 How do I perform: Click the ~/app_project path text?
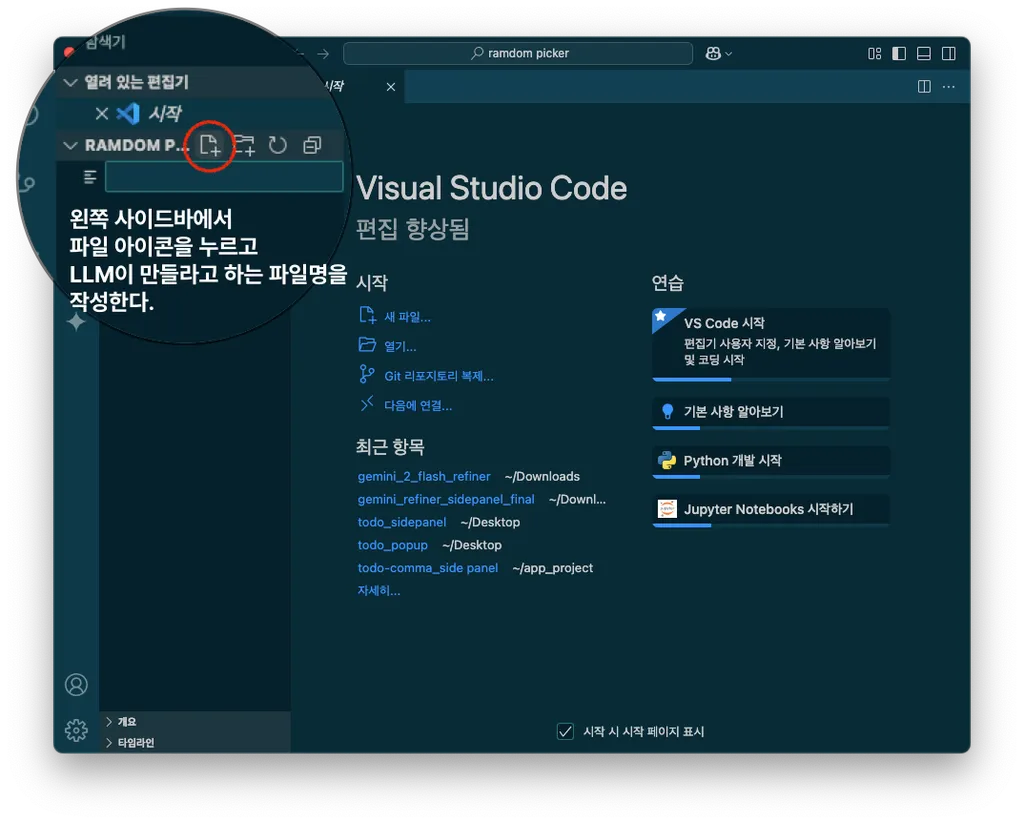tap(552, 568)
